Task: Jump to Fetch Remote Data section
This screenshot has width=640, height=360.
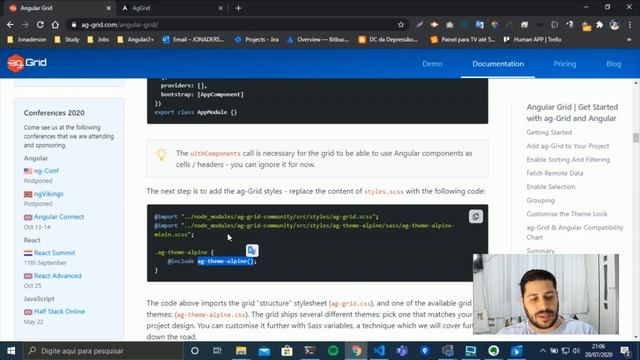Action: coord(555,173)
